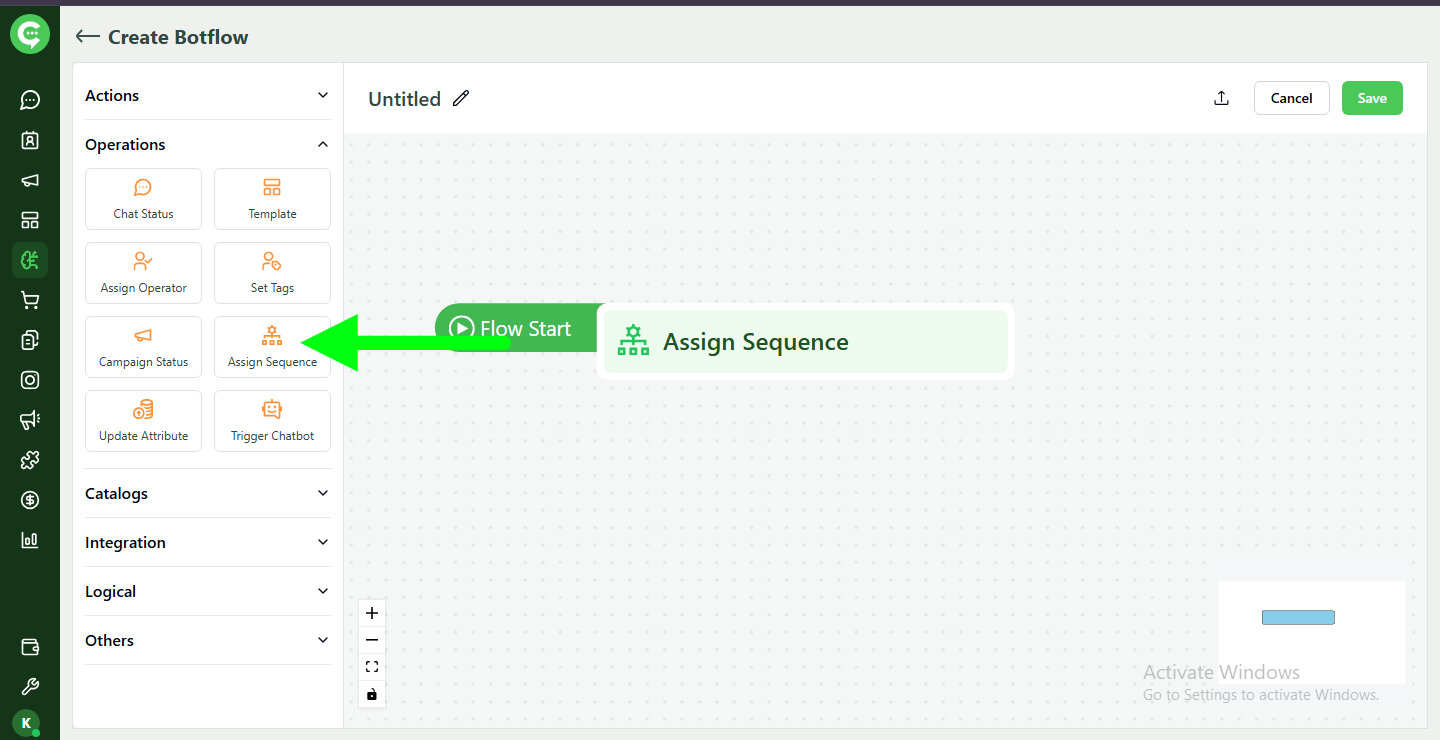Save the botflow
Screen dimensions: 1440x740
coord(1371,98)
